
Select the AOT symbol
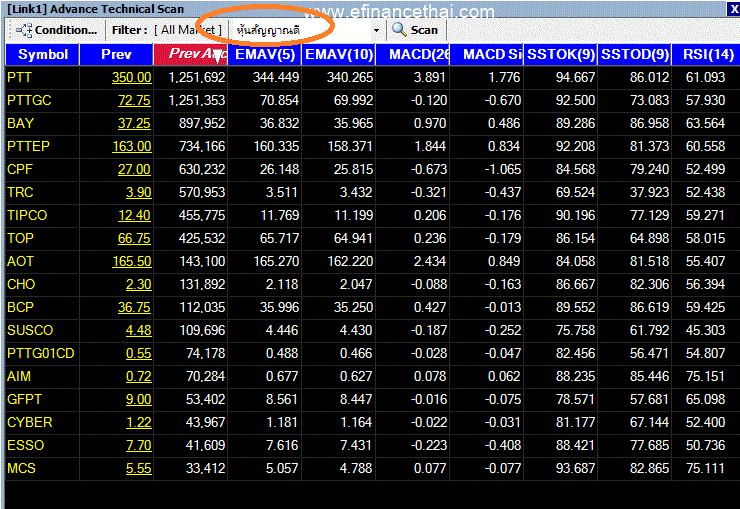pos(20,261)
